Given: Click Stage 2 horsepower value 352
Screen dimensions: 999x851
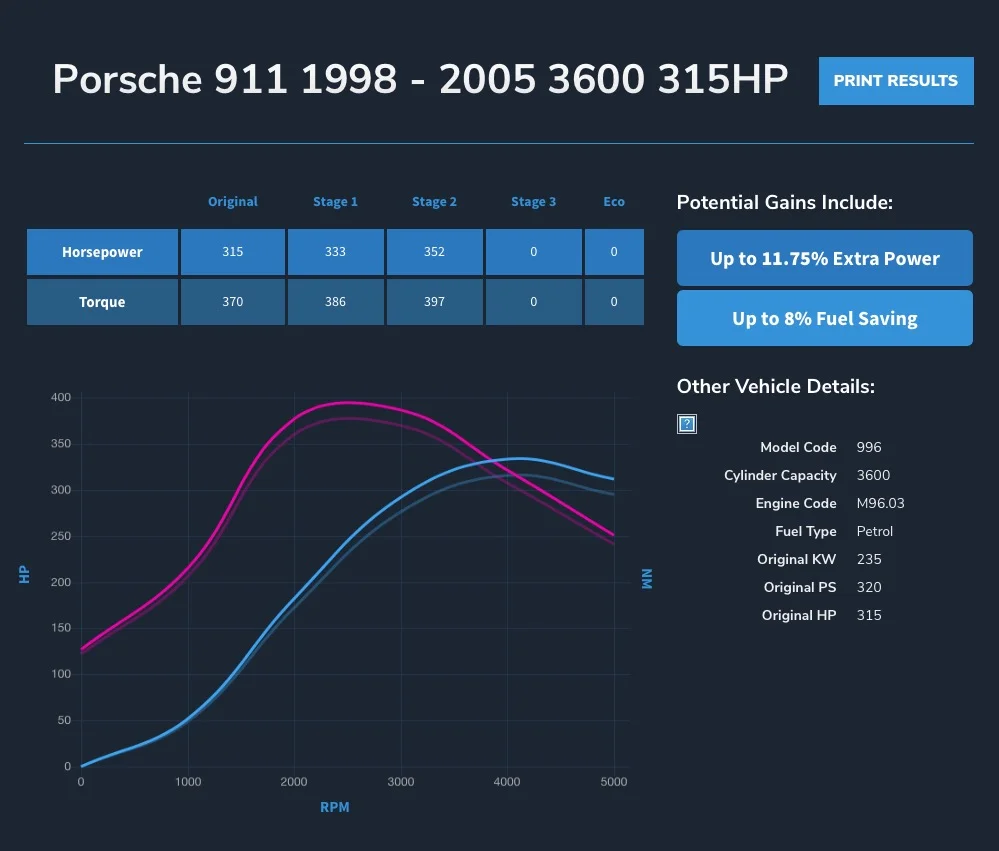Looking at the screenshot, I should (x=435, y=252).
